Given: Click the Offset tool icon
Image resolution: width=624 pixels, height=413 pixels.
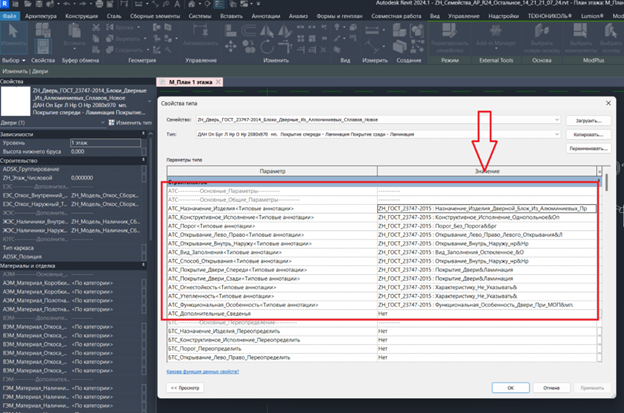Looking at the screenshot, I should [249, 31].
